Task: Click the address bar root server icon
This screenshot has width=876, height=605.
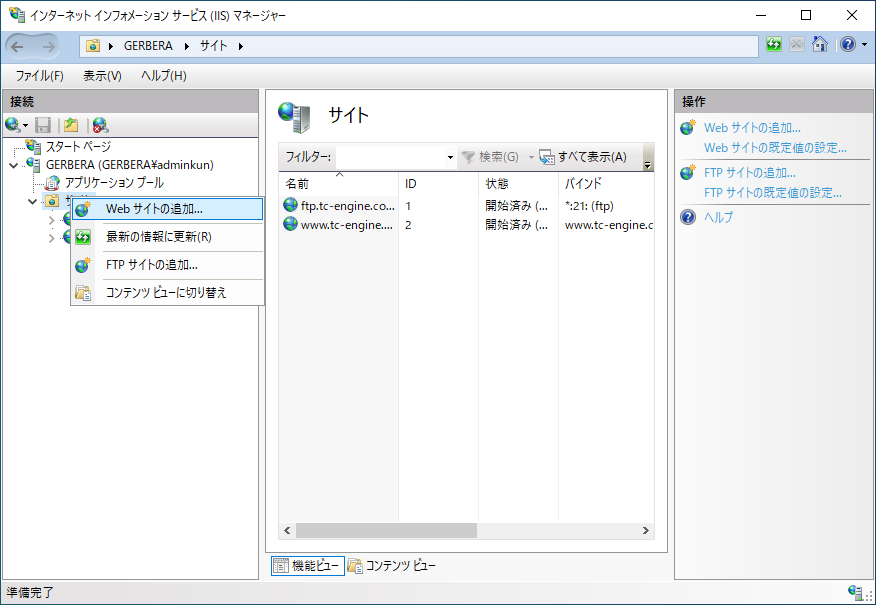Action: (93, 46)
